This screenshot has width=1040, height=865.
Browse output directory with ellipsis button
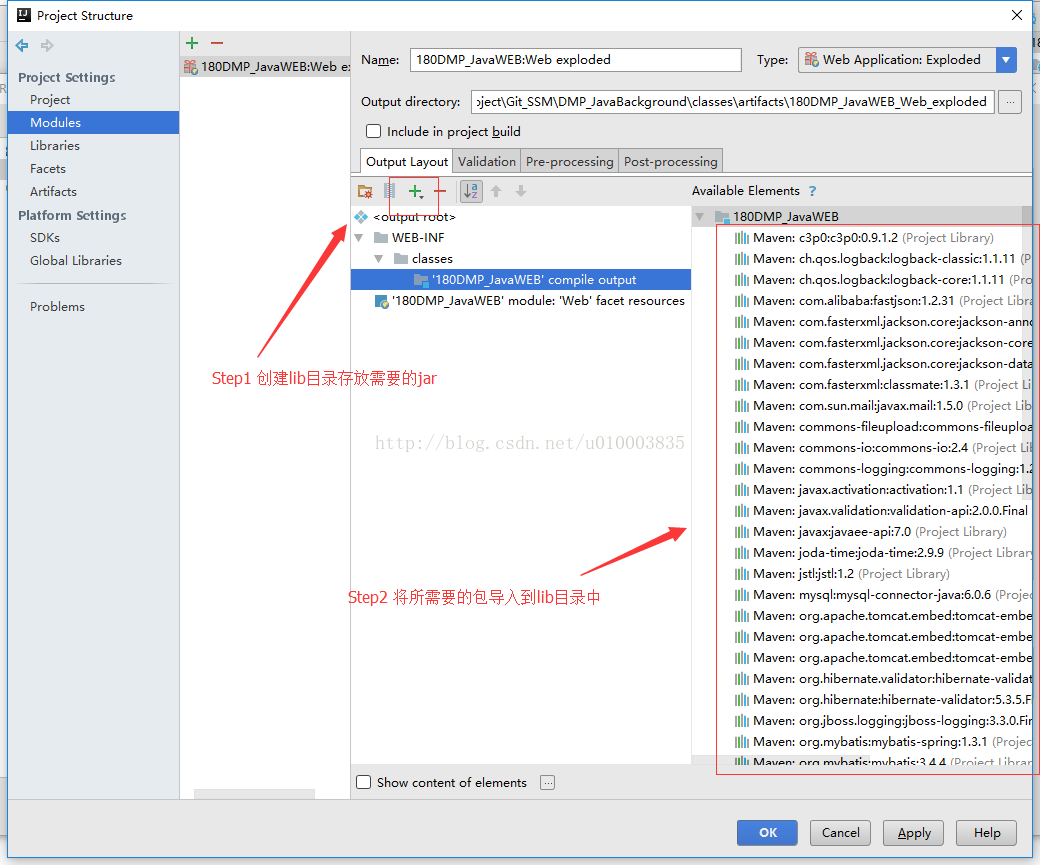[1010, 102]
